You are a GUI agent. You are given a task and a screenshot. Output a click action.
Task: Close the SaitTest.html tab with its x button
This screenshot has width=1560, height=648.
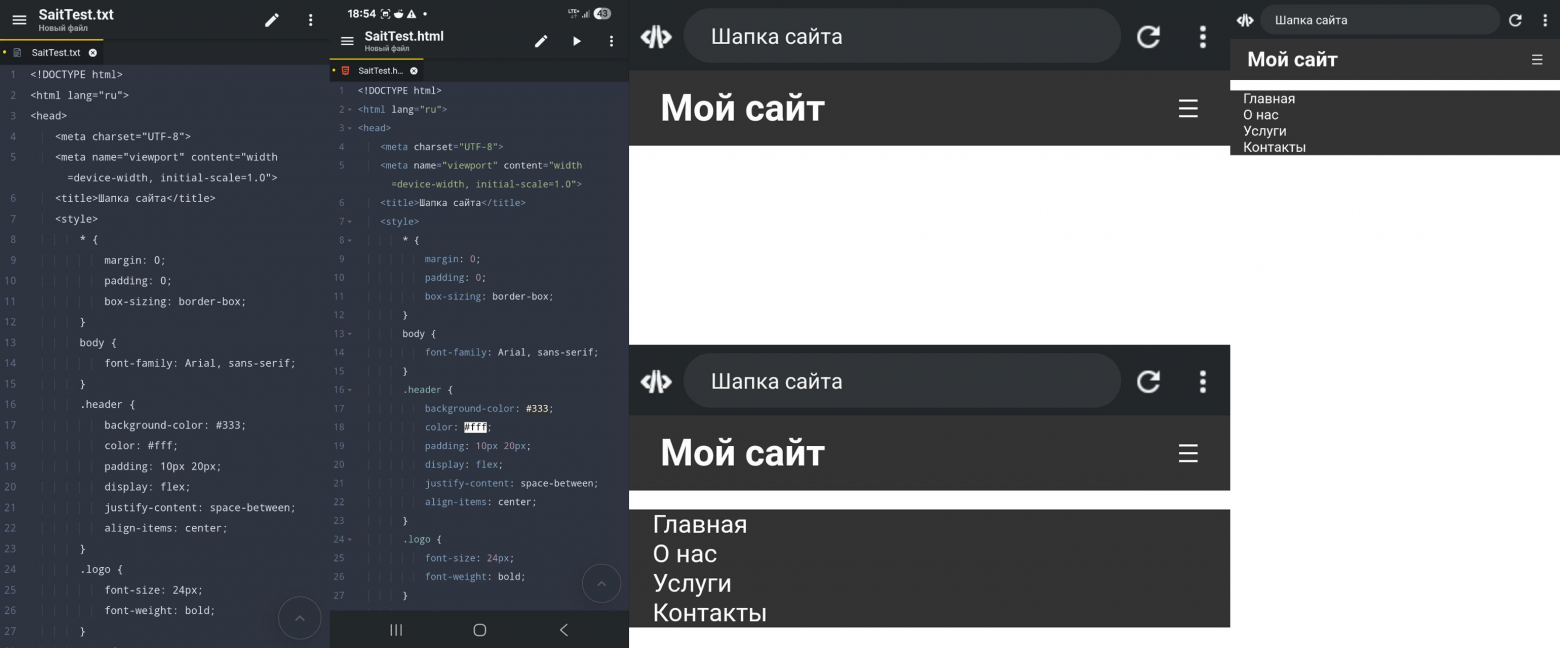(416, 70)
